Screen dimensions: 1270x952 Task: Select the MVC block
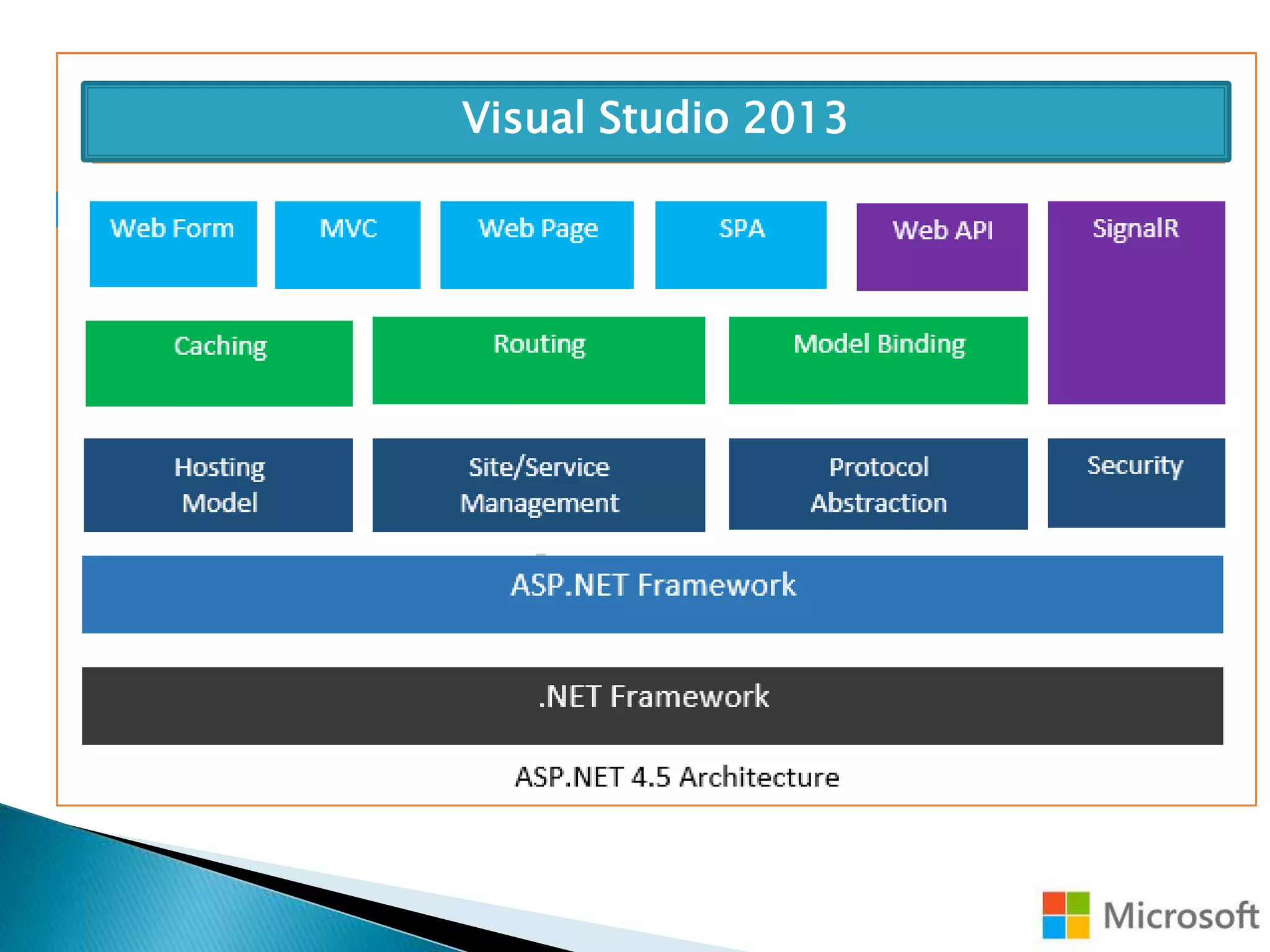[x=347, y=244]
